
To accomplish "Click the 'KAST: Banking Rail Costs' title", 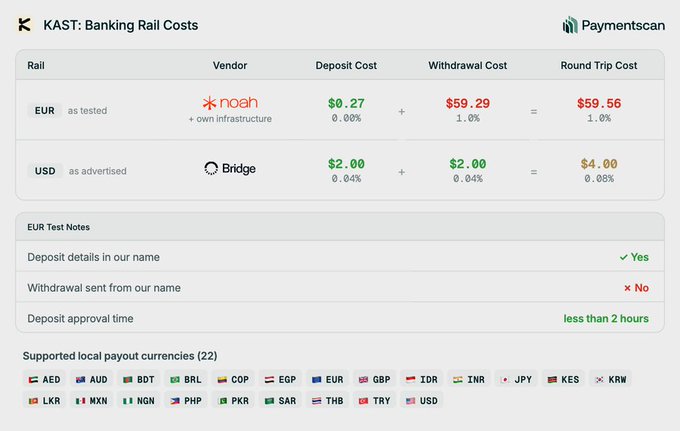I will point(121,25).
